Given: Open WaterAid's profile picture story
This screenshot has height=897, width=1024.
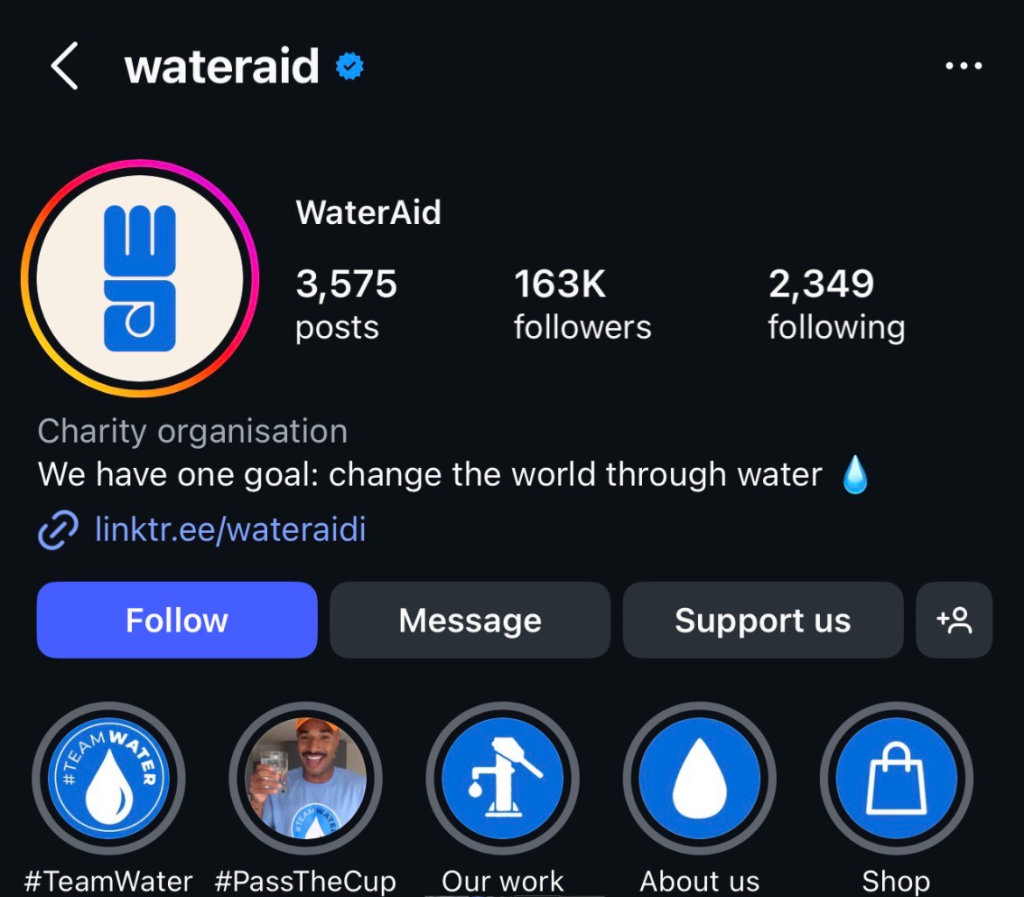Looking at the screenshot, I should pyautogui.click(x=140, y=278).
